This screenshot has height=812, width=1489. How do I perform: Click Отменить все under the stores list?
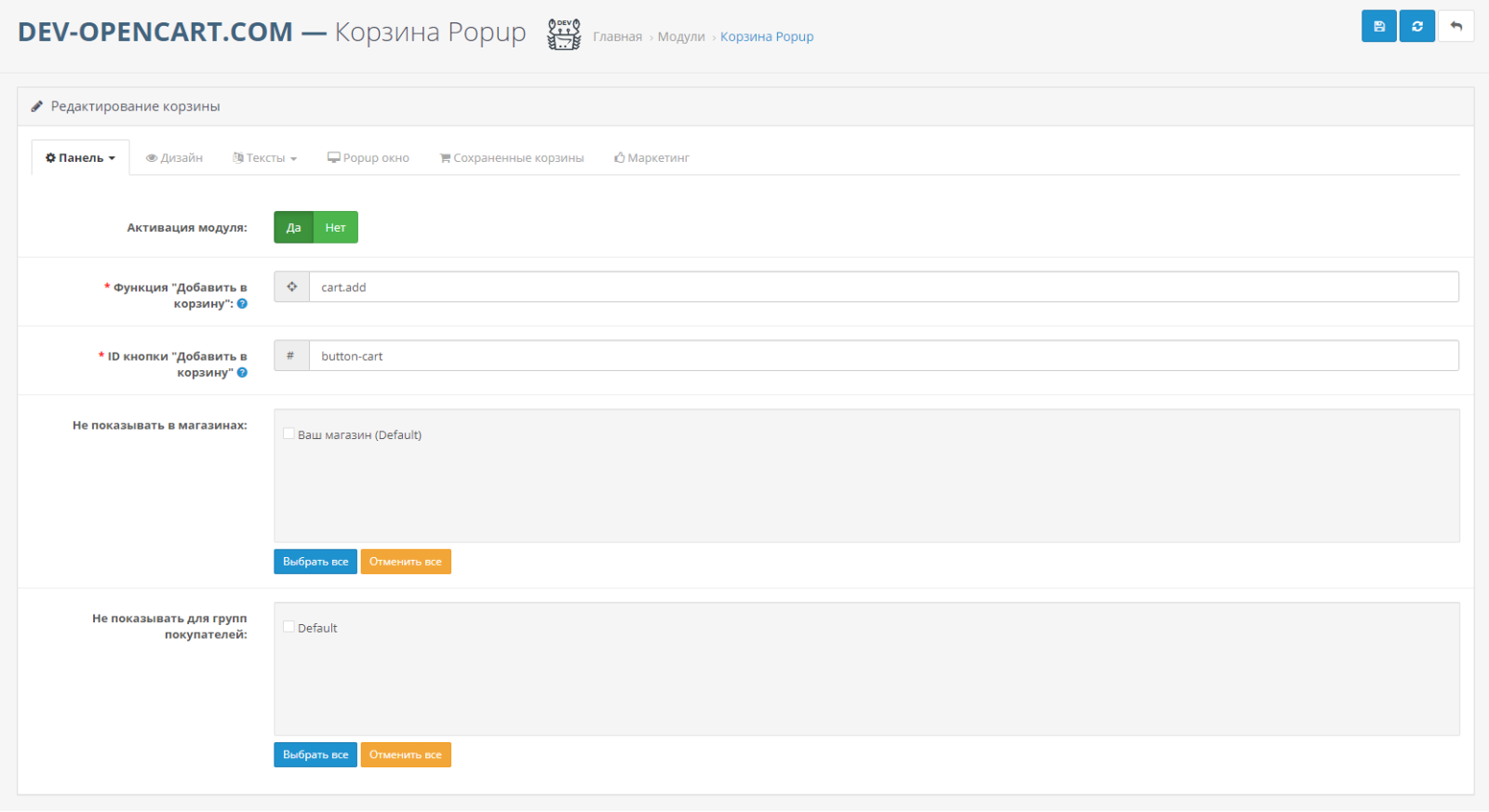[406, 562]
